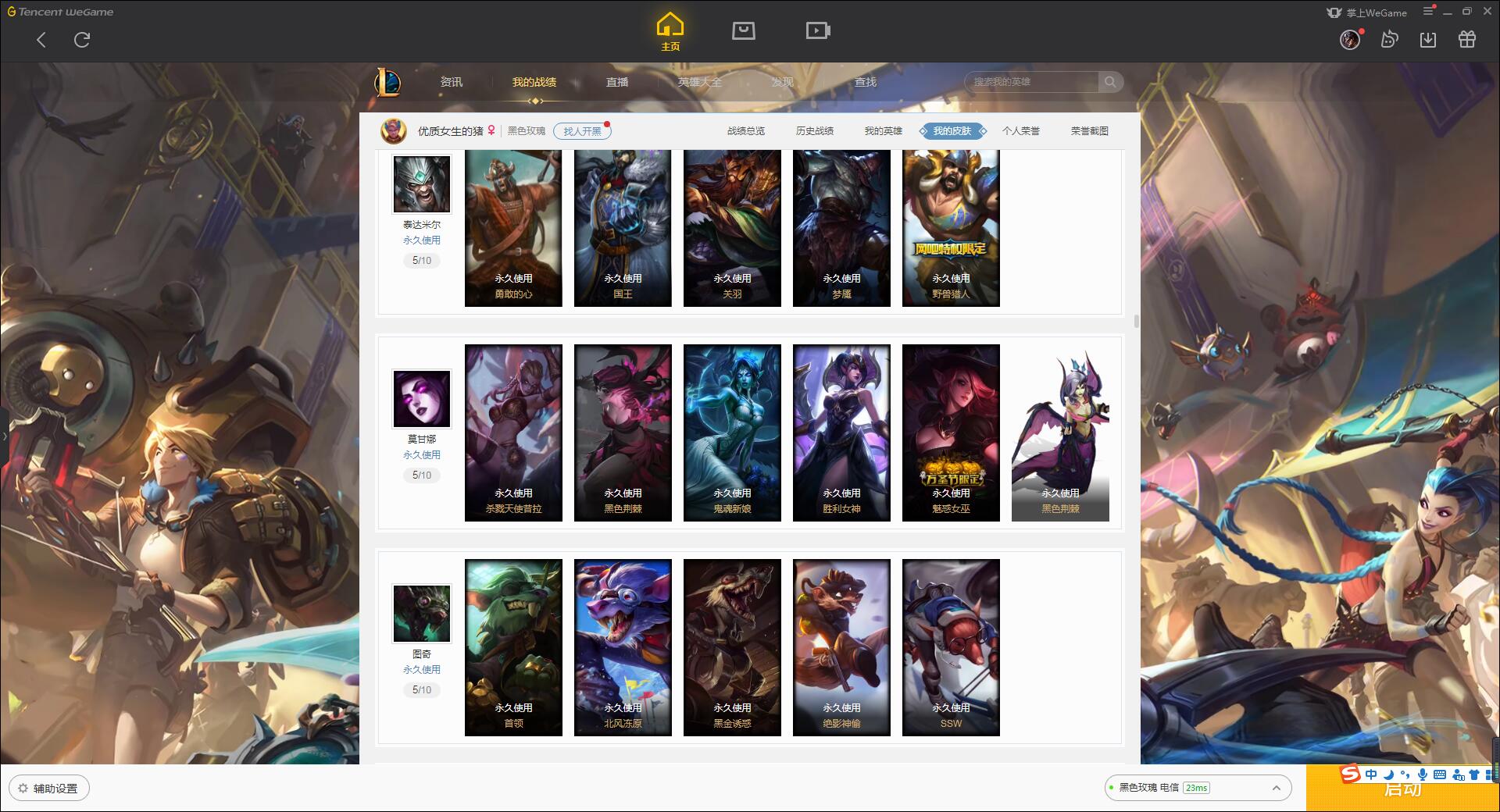Toggle the Sogou moon half-width icon

(x=1388, y=775)
